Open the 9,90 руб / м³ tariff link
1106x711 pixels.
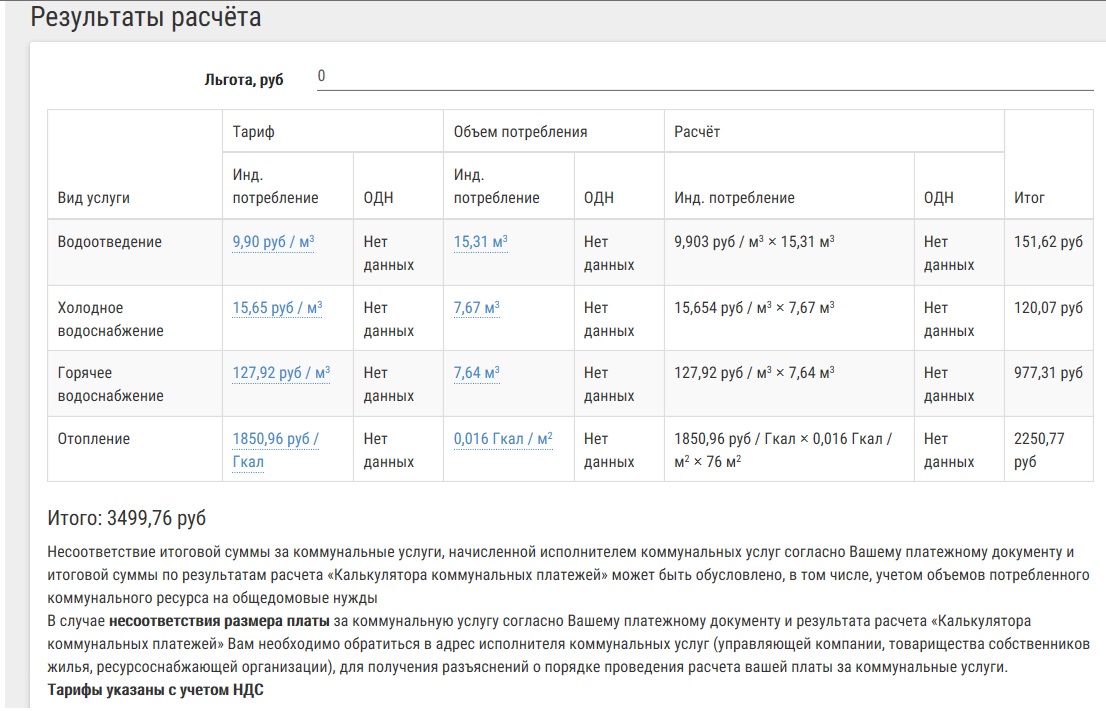[273, 242]
